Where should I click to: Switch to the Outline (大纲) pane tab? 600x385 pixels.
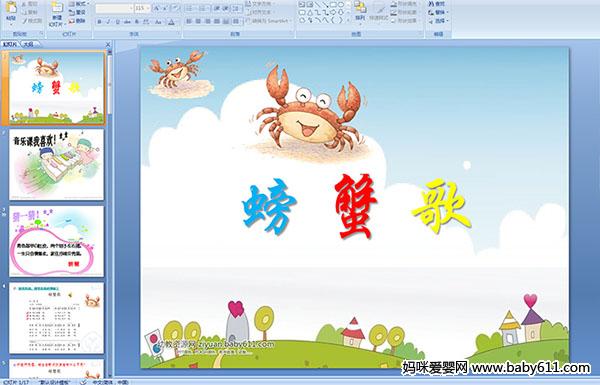(28, 44)
